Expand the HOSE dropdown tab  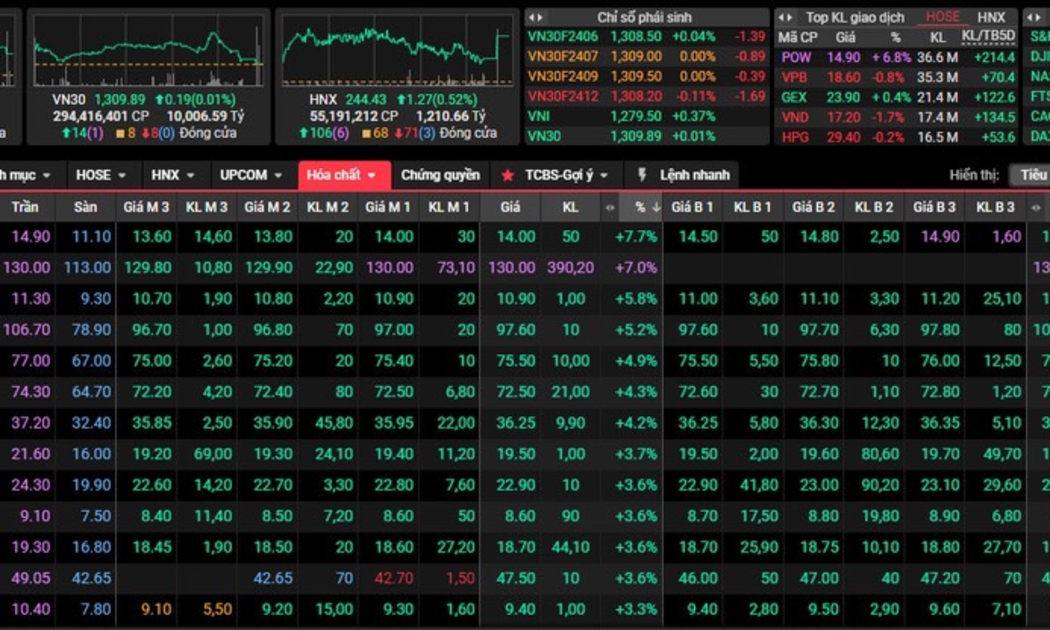[101, 175]
